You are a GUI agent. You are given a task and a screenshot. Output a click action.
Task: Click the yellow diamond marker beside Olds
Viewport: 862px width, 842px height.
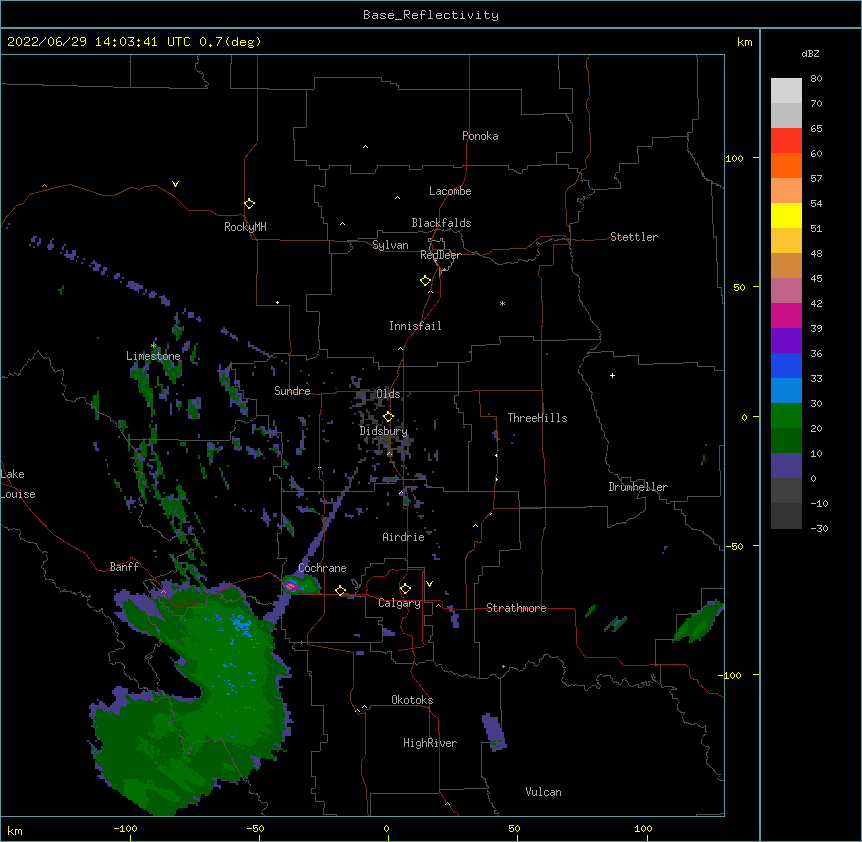pyautogui.click(x=388, y=417)
